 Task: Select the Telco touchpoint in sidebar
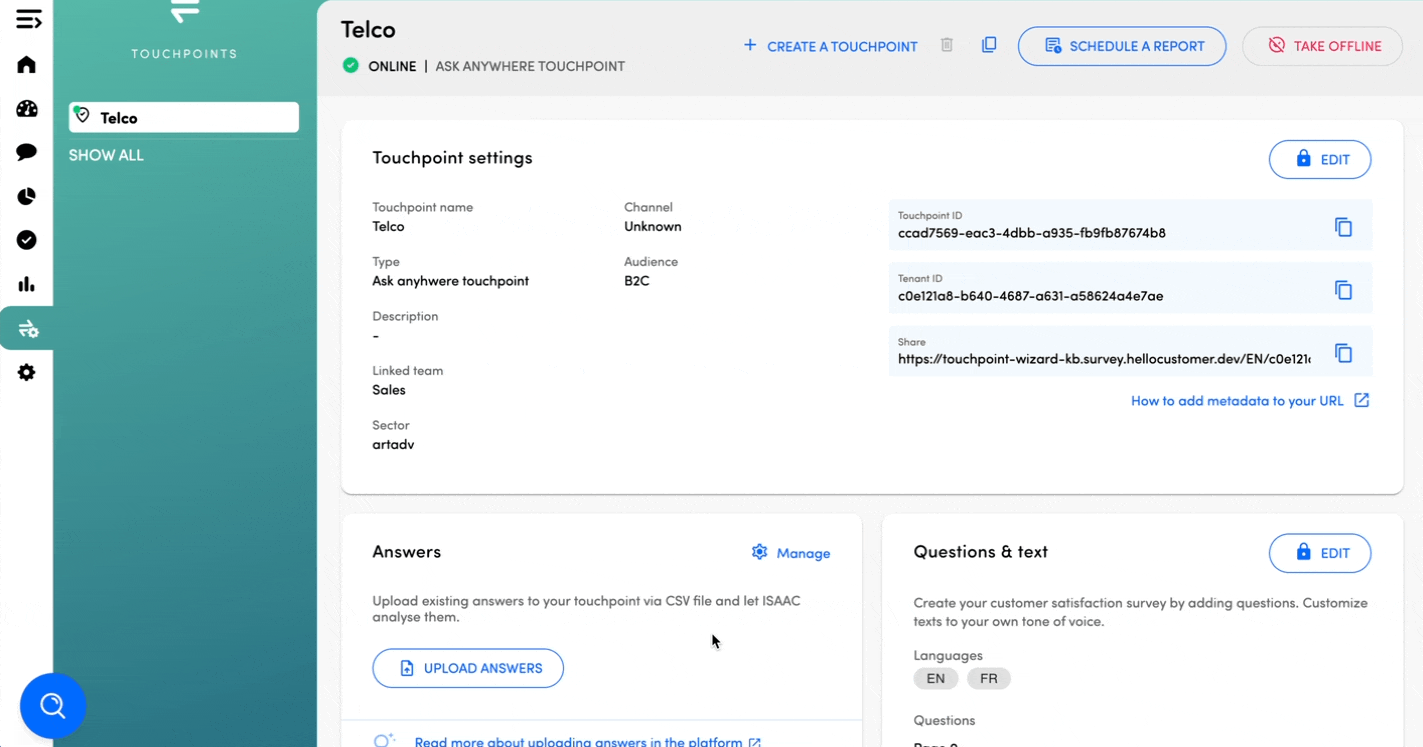[184, 117]
